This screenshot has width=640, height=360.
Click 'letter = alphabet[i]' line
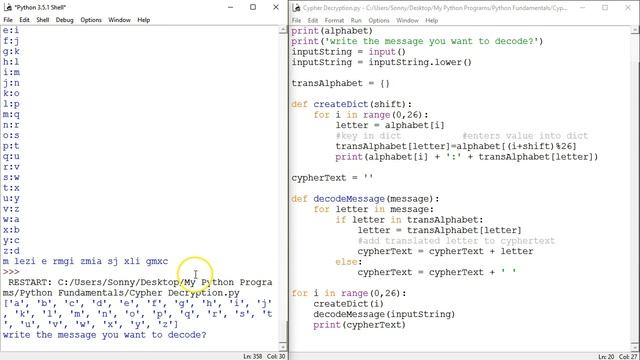[x=390, y=125]
